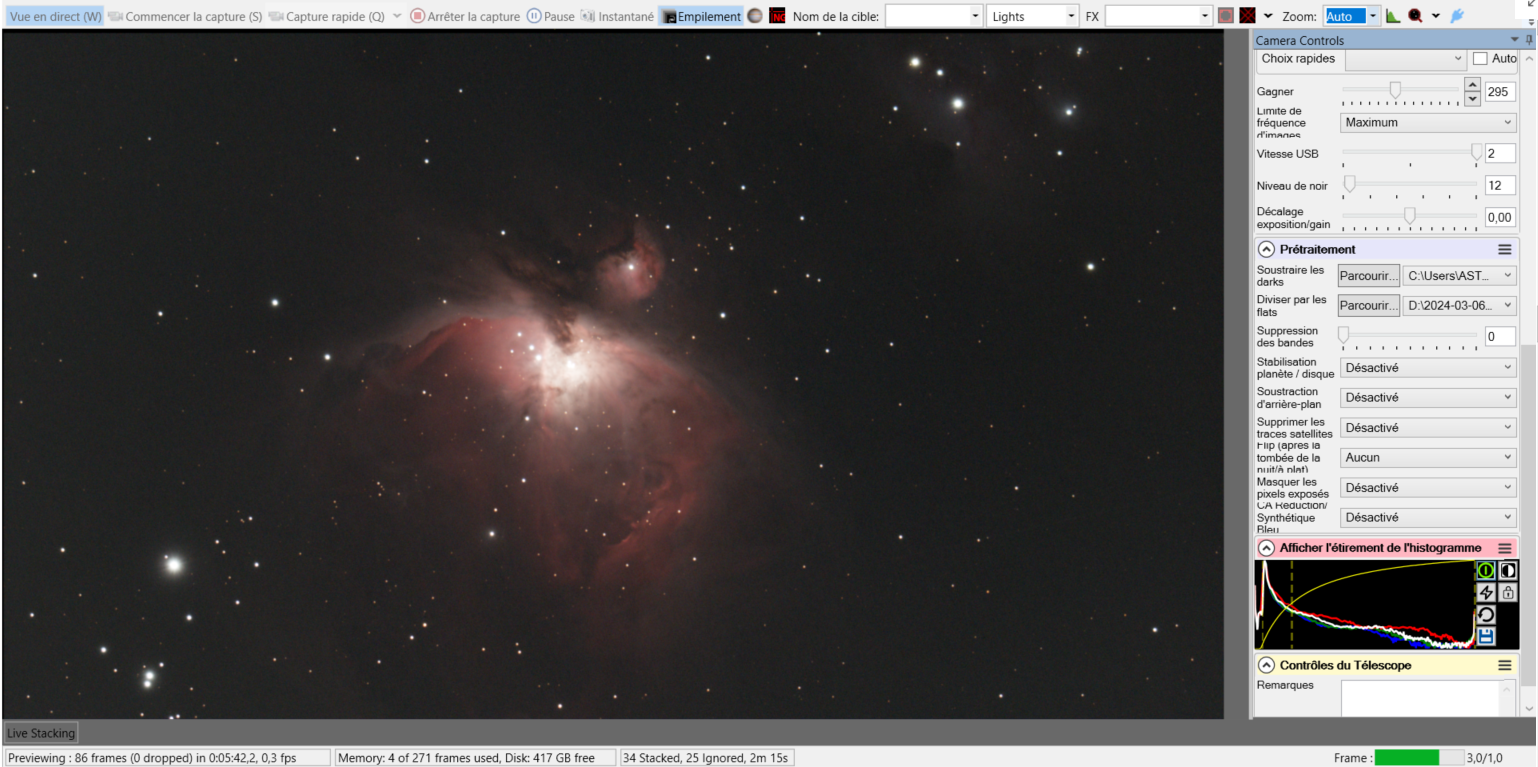1538x767 pixels.
Task: Click the padlock icon in histogram panel
Action: 1507,592
